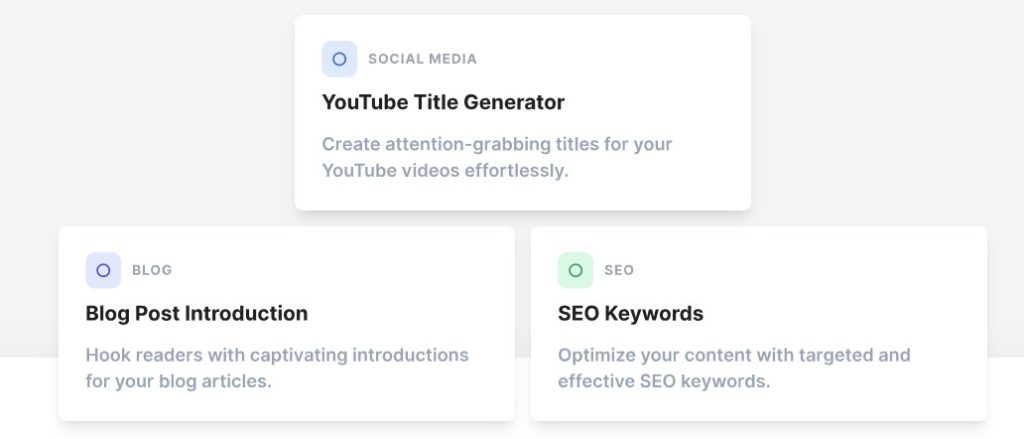1024x439 pixels.
Task: Click the blue Social Media category icon
Action: tap(339, 59)
